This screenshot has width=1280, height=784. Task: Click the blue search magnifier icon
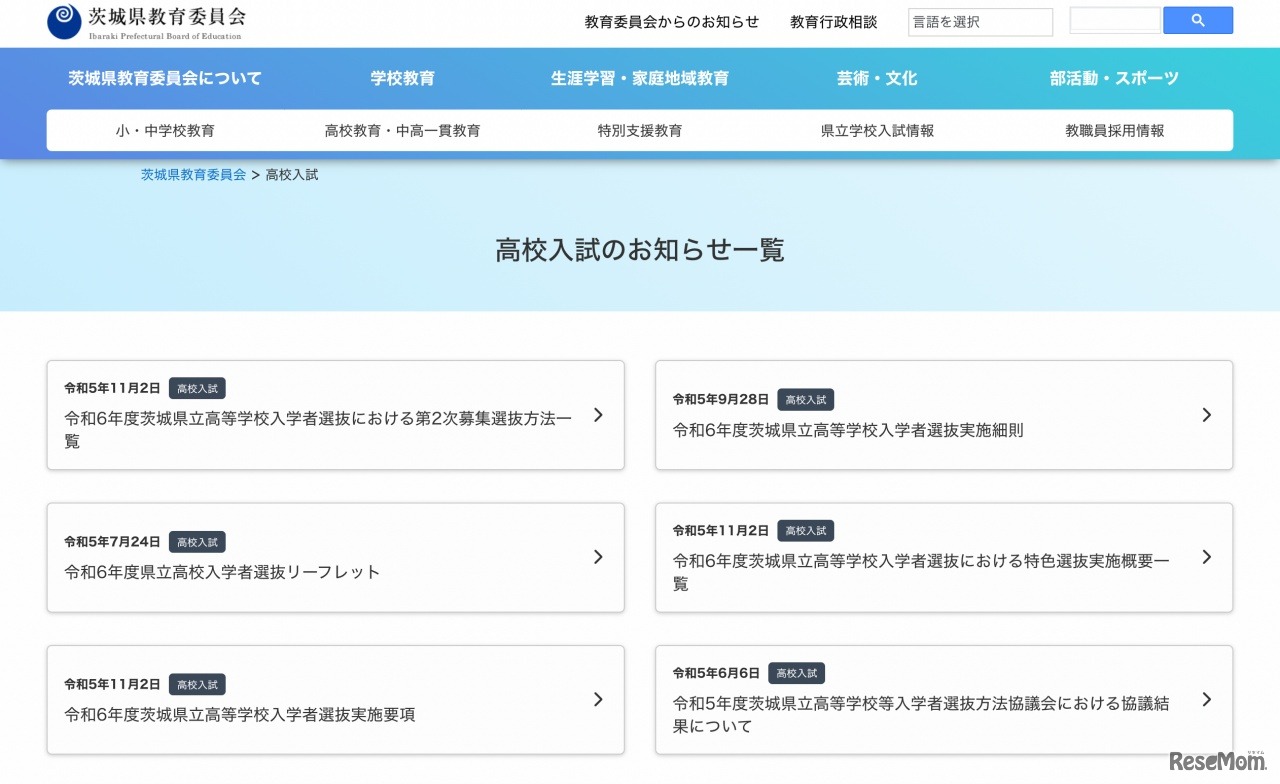click(x=1197, y=20)
